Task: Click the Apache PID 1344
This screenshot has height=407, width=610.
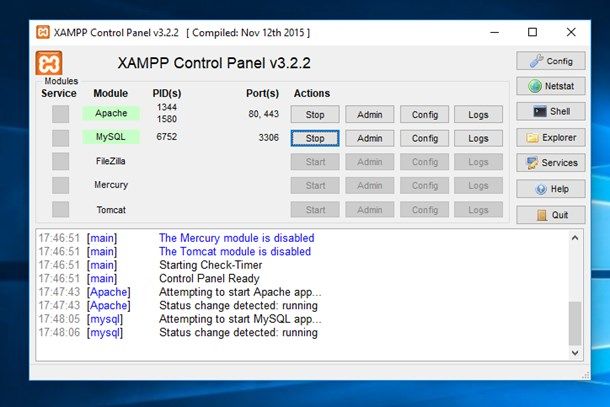Action: tap(167, 107)
